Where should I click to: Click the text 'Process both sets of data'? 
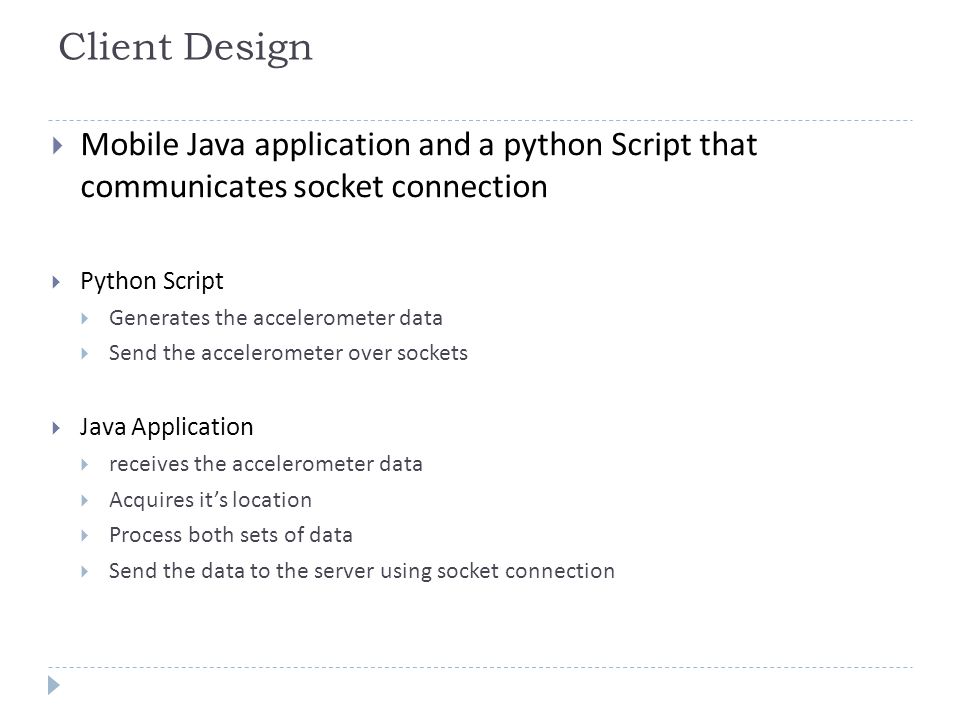click(x=231, y=535)
